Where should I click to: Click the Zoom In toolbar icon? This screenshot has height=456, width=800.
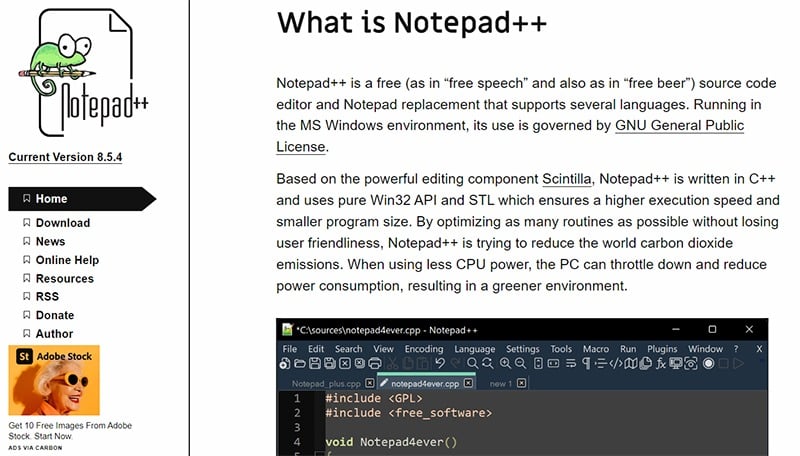(x=505, y=363)
